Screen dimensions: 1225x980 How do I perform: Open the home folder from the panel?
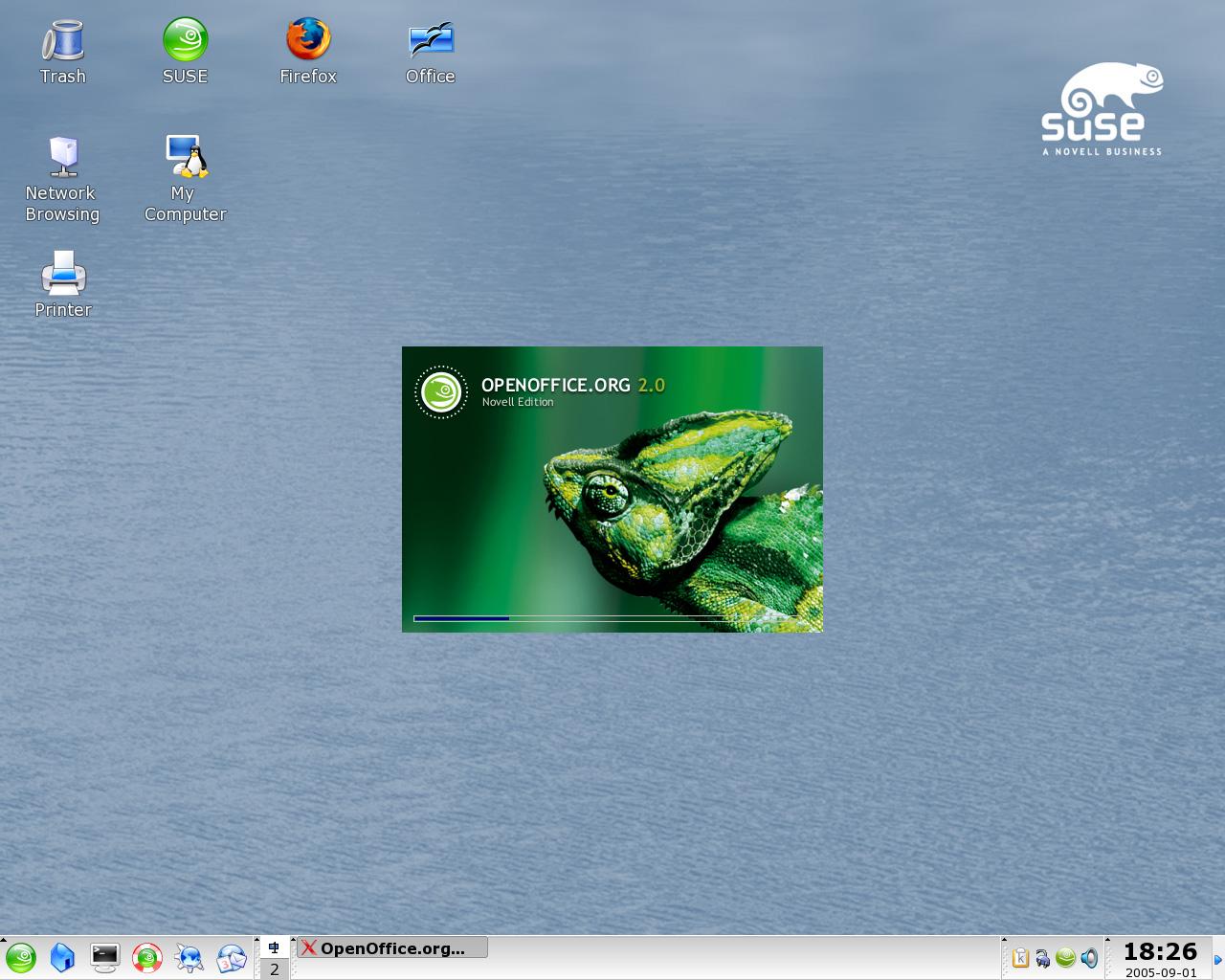pyautogui.click(x=63, y=958)
